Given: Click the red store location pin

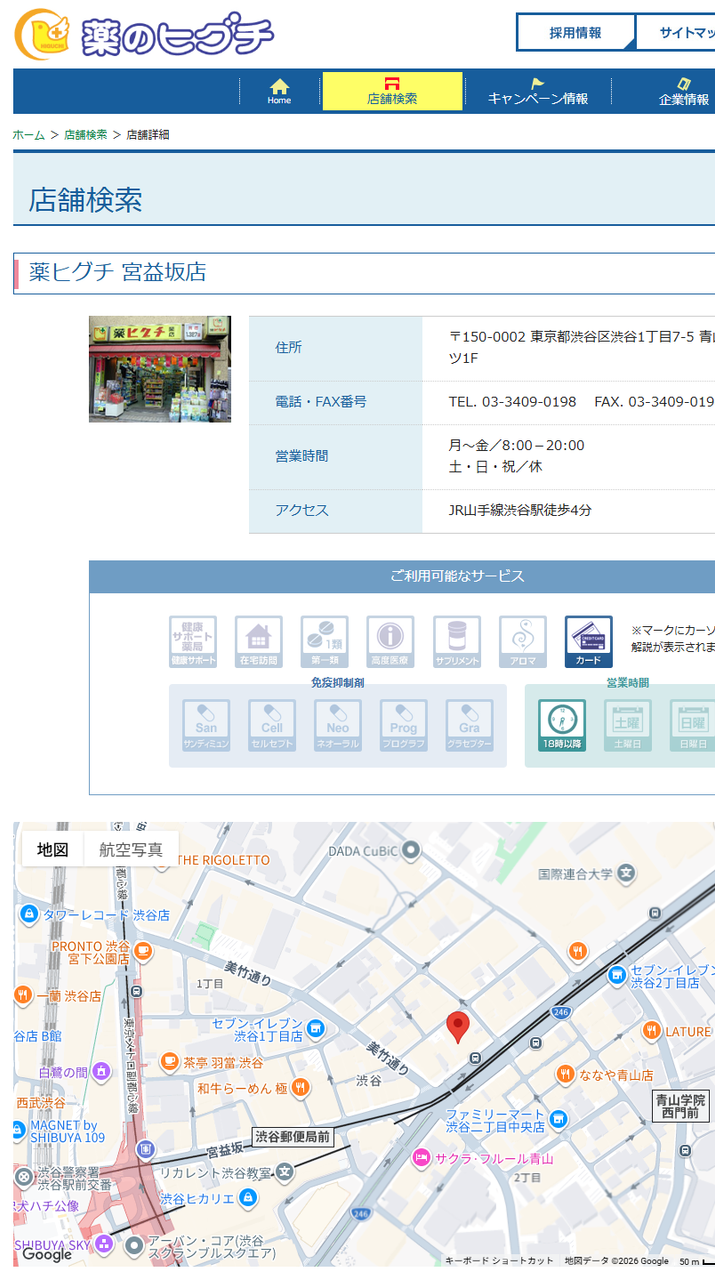Looking at the screenshot, I should pos(458,1027).
